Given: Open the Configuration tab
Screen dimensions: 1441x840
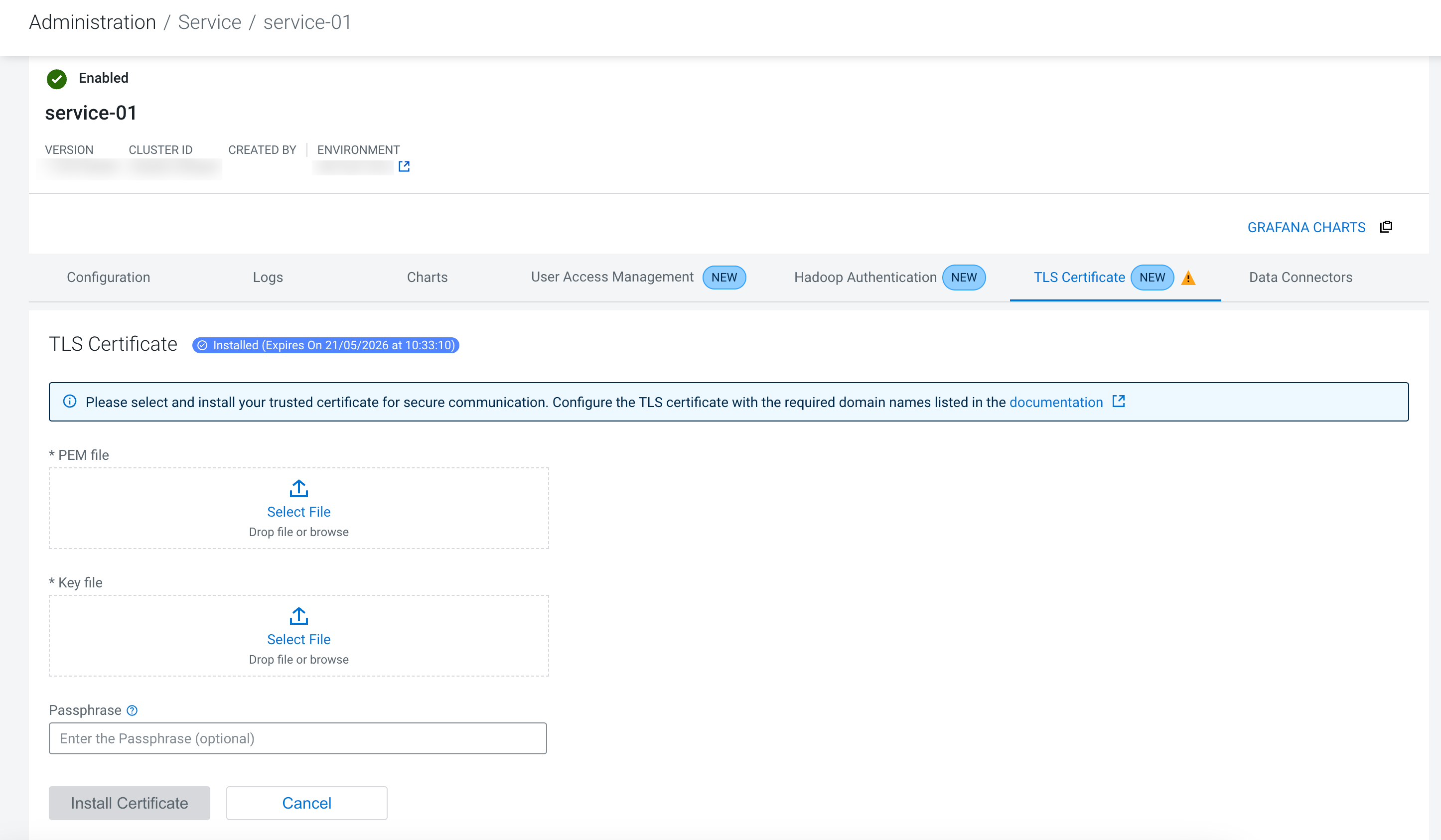Looking at the screenshot, I should point(108,278).
